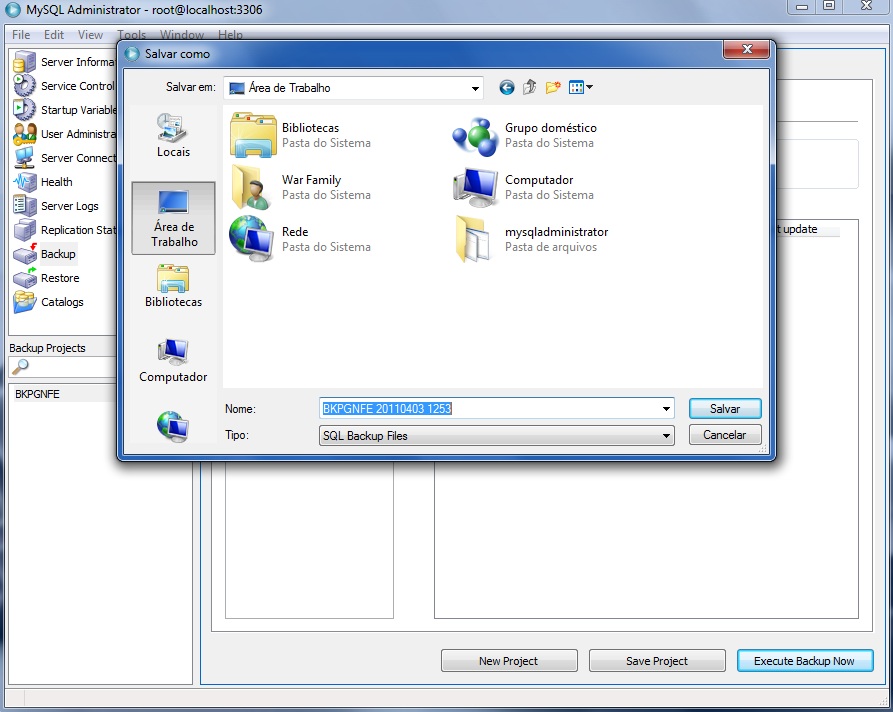Open the Window menu
The image size is (893, 712).
tap(182, 35)
